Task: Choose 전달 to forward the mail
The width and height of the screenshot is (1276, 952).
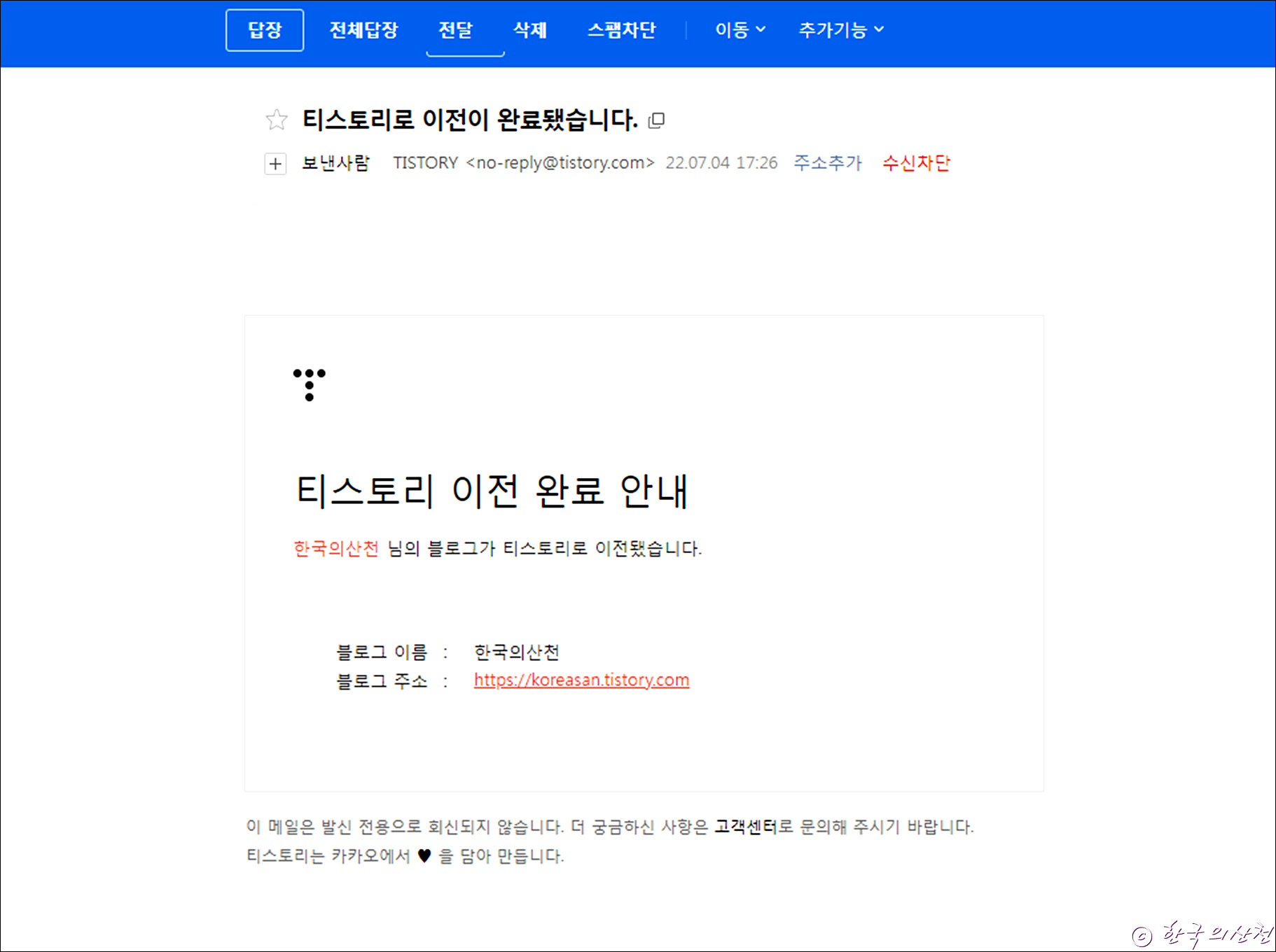Action: pos(455,30)
